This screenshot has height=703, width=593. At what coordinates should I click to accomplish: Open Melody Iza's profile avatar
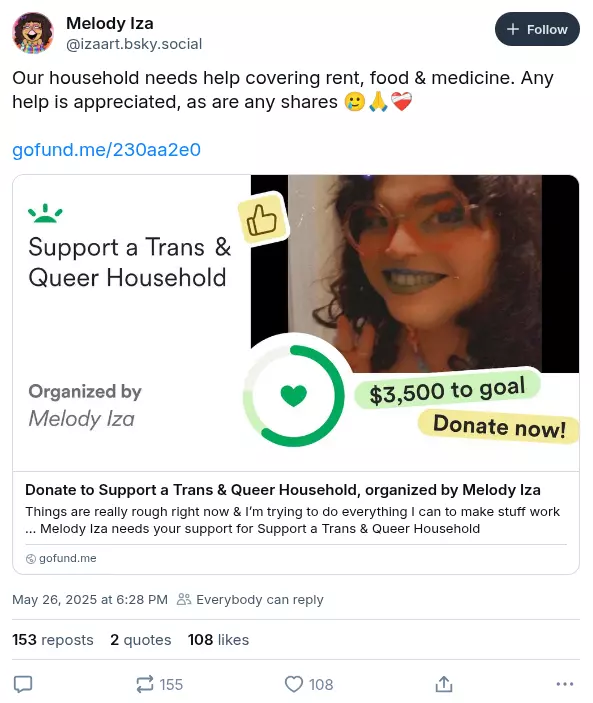pyautogui.click(x=33, y=33)
